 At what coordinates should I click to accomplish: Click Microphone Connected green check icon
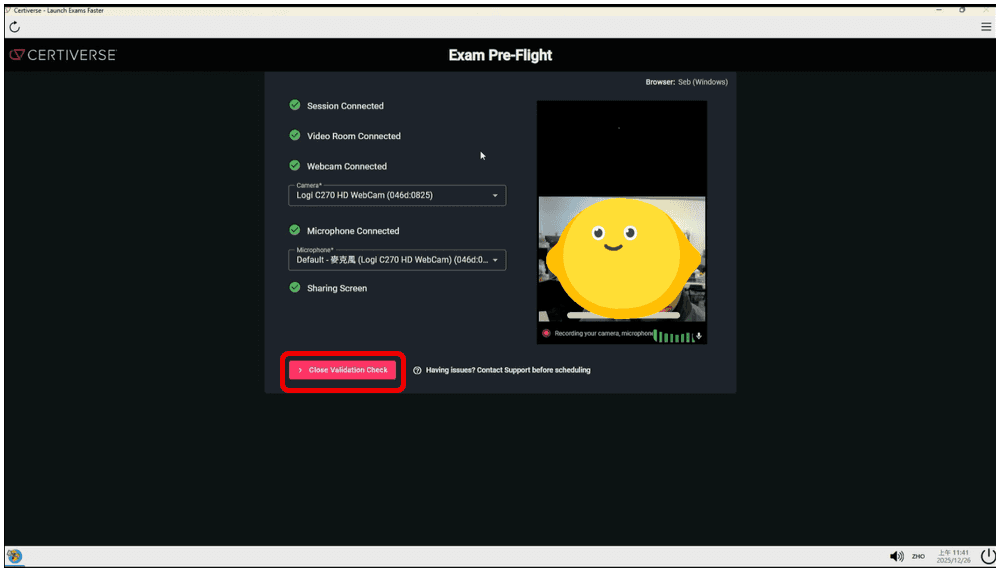coord(295,230)
